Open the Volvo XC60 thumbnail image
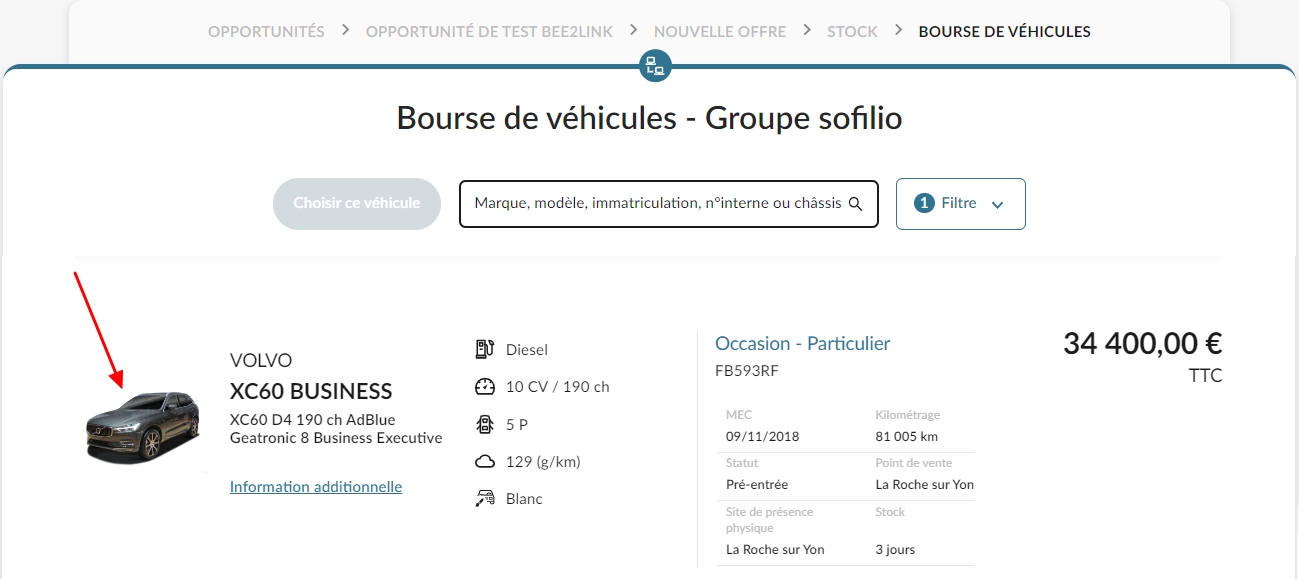 (x=143, y=428)
